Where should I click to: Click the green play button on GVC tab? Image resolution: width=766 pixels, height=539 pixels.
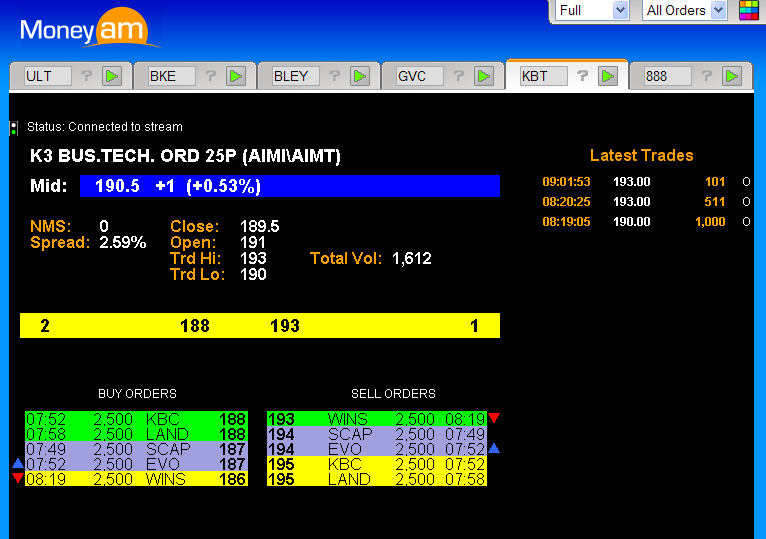[484, 76]
